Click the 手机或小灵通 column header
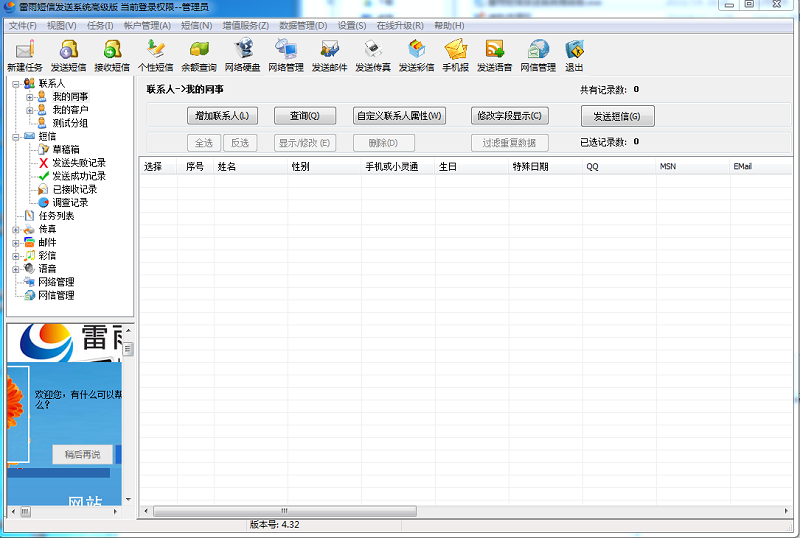The width and height of the screenshot is (800, 538). click(398, 166)
